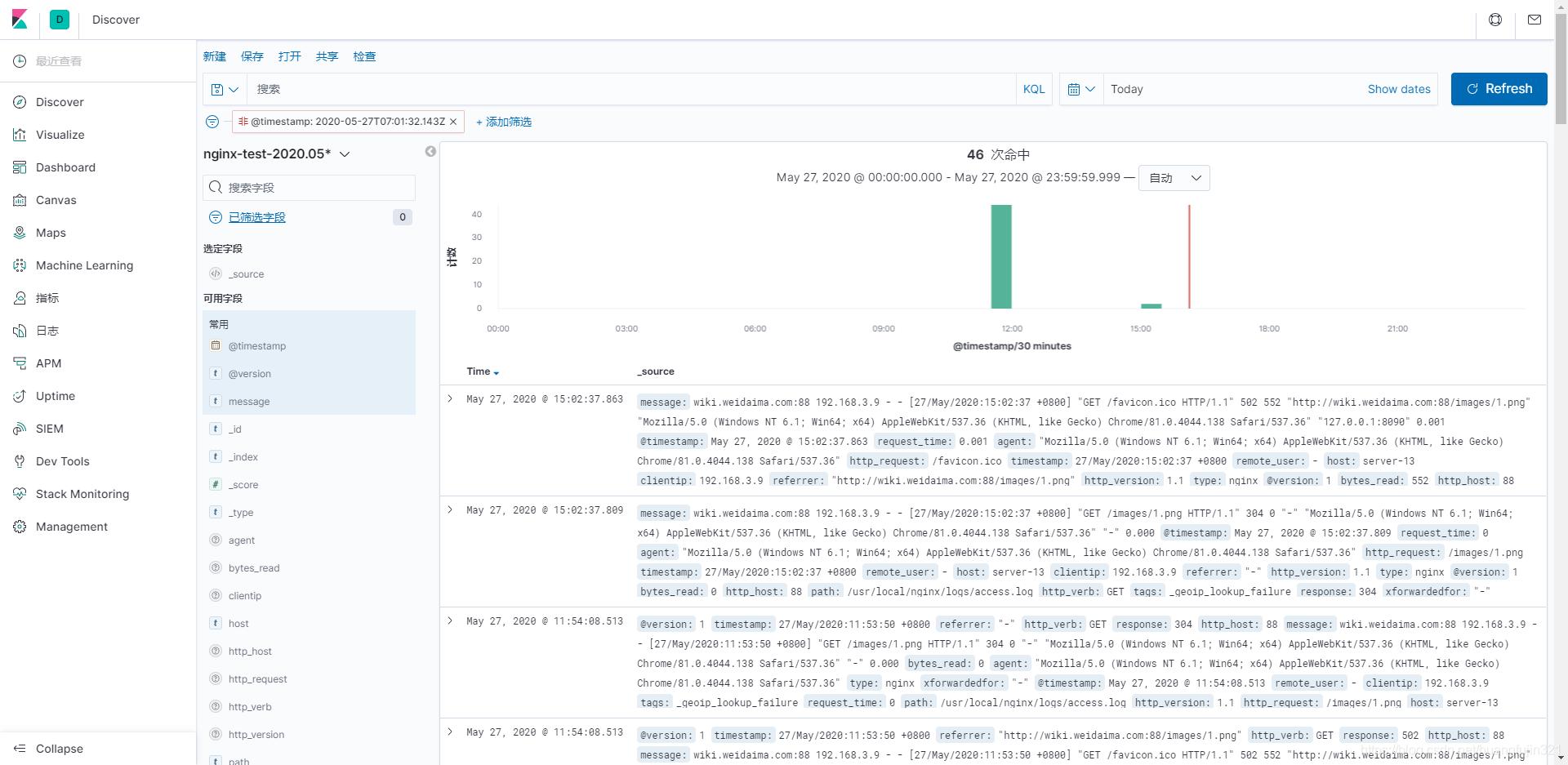Image resolution: width=1568 pixels, height=765 pixels.
Task: Click the tall green histogram bar at 12:00
Action: click(1001, 256)
